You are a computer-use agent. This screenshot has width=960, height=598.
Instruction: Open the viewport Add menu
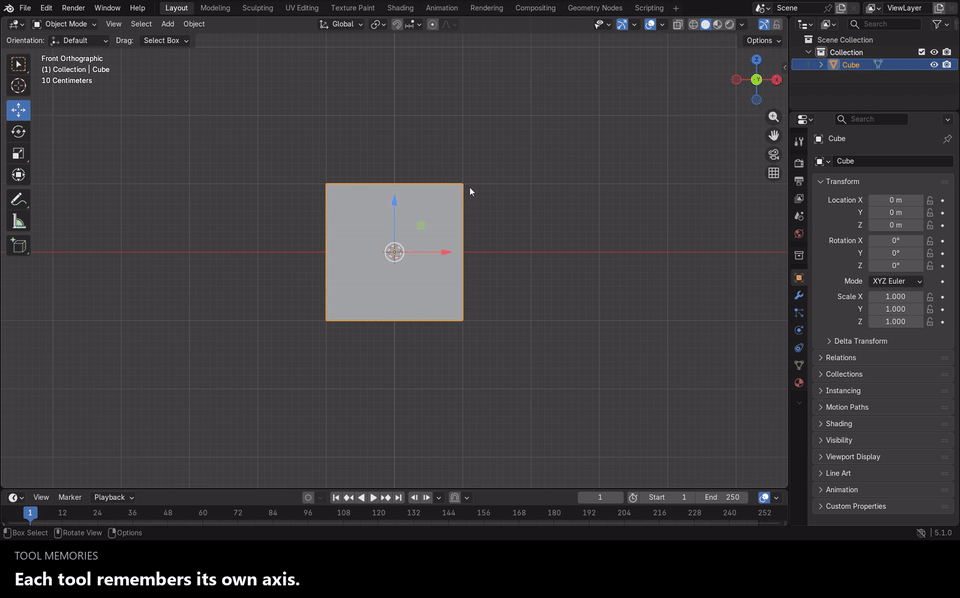167,24
